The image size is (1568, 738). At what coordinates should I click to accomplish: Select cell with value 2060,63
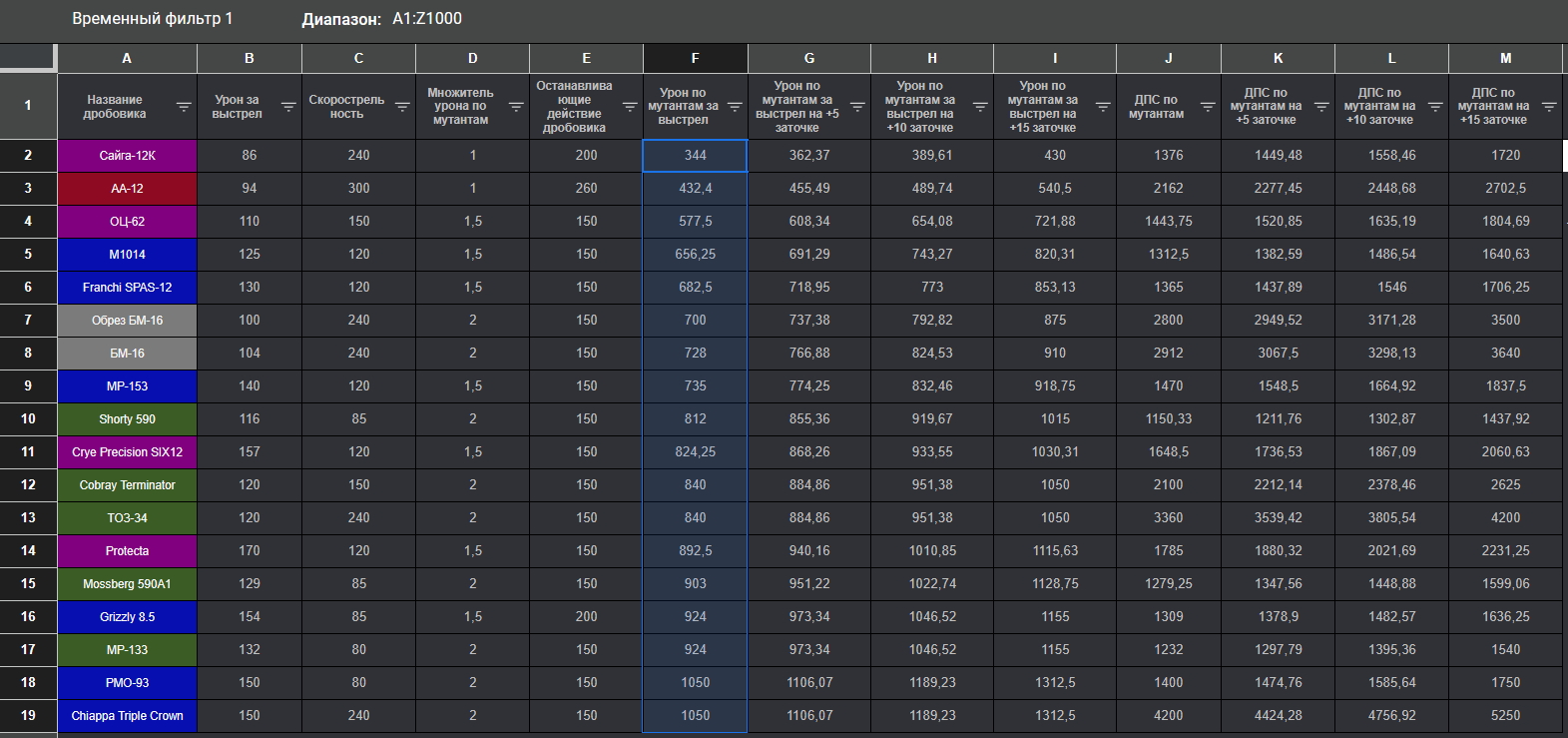click(1505, 451)
